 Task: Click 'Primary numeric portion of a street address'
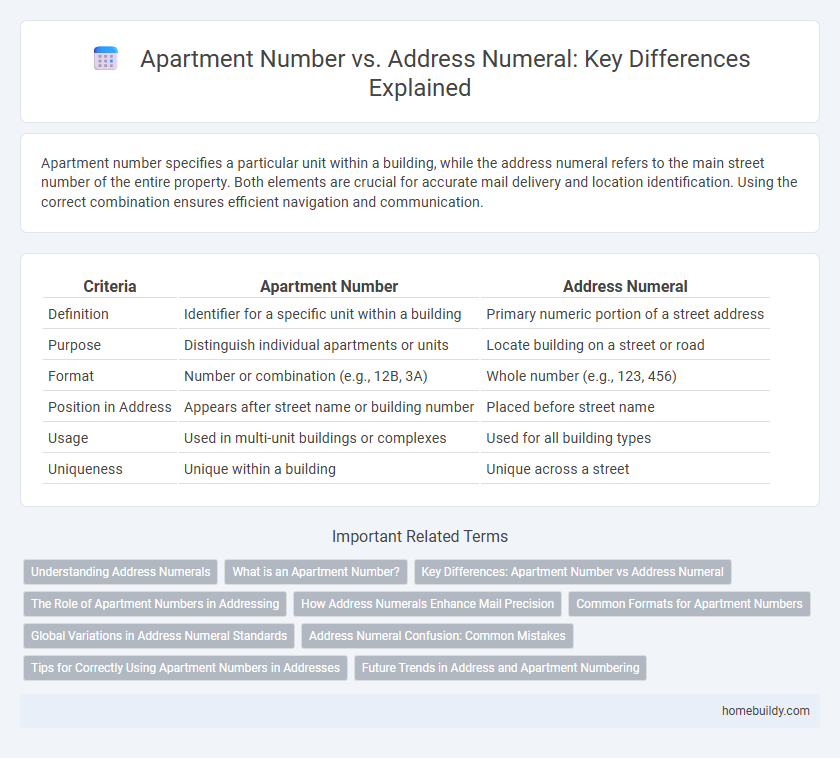[625, 314]
